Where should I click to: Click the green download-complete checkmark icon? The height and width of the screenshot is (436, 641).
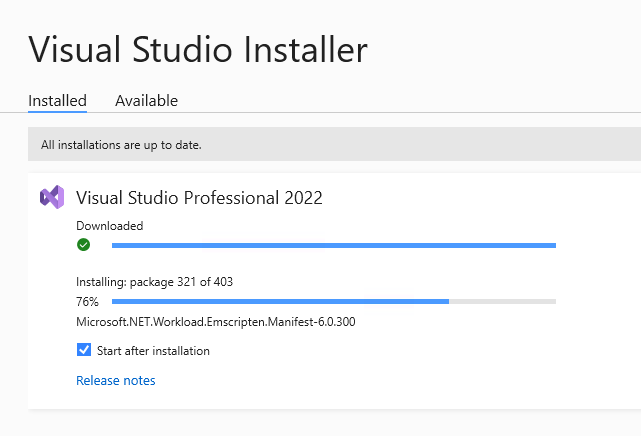83,245
